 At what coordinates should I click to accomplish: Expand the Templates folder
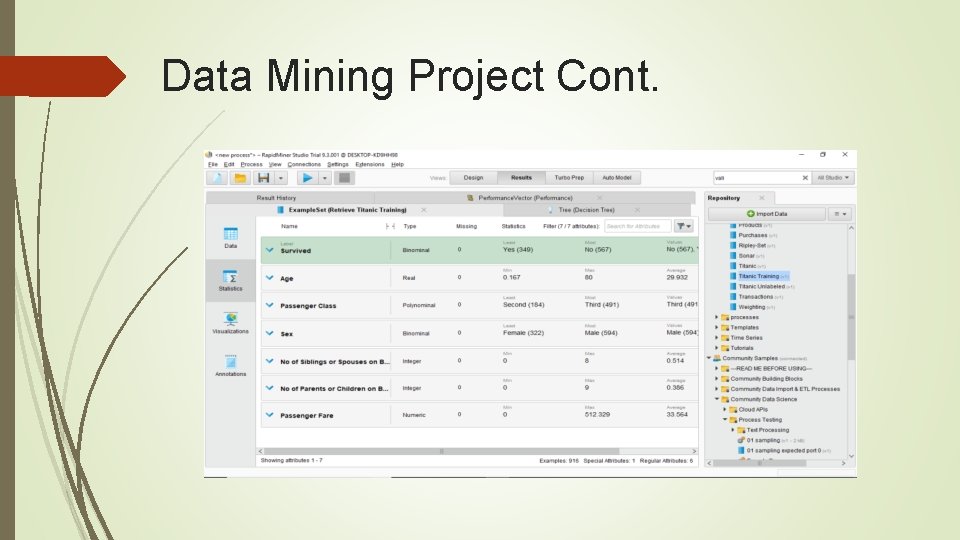716,328
